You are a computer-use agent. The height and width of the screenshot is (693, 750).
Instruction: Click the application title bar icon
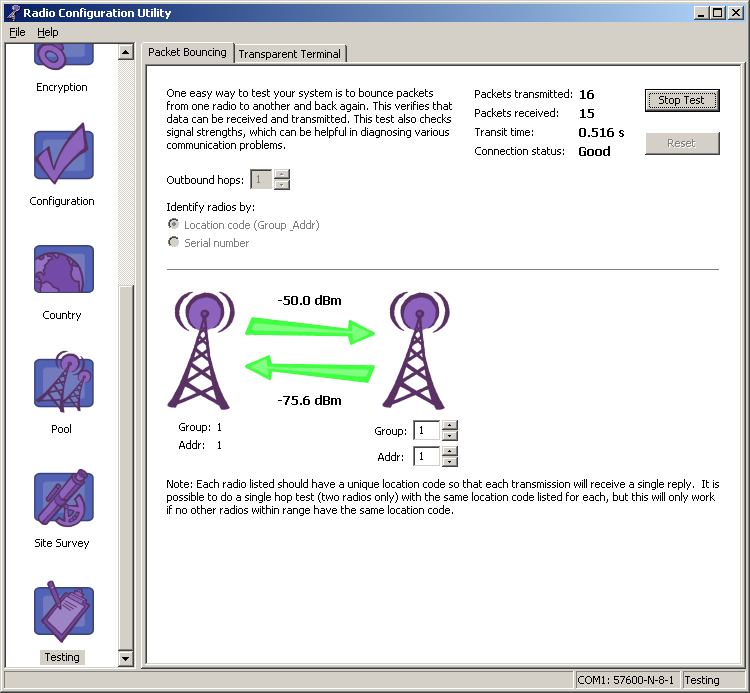tap(13, 12)
